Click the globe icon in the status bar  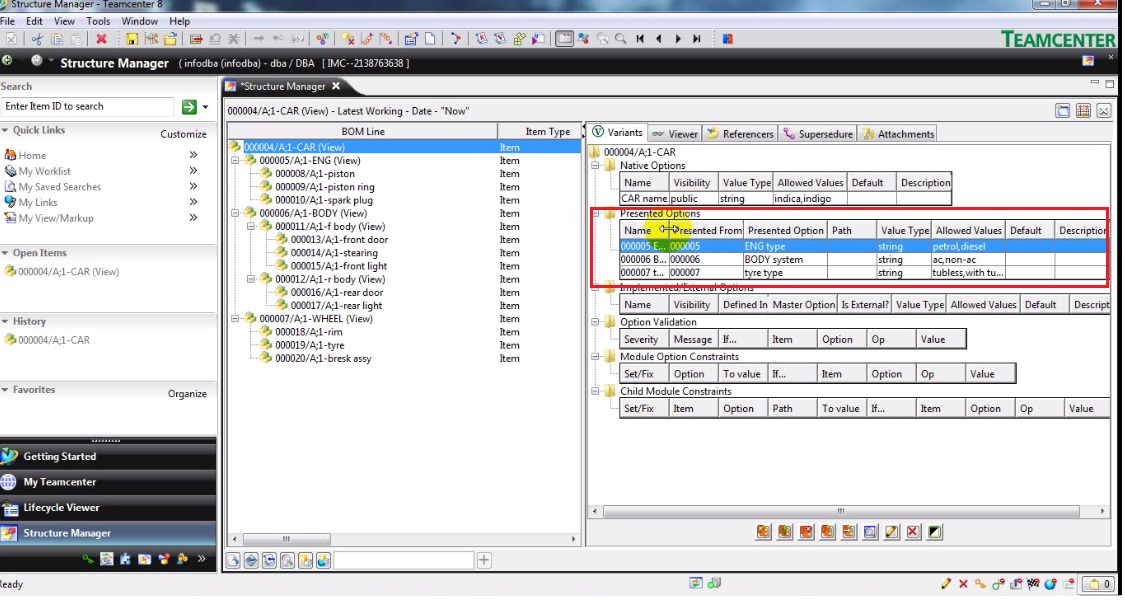pos(1050,584)
